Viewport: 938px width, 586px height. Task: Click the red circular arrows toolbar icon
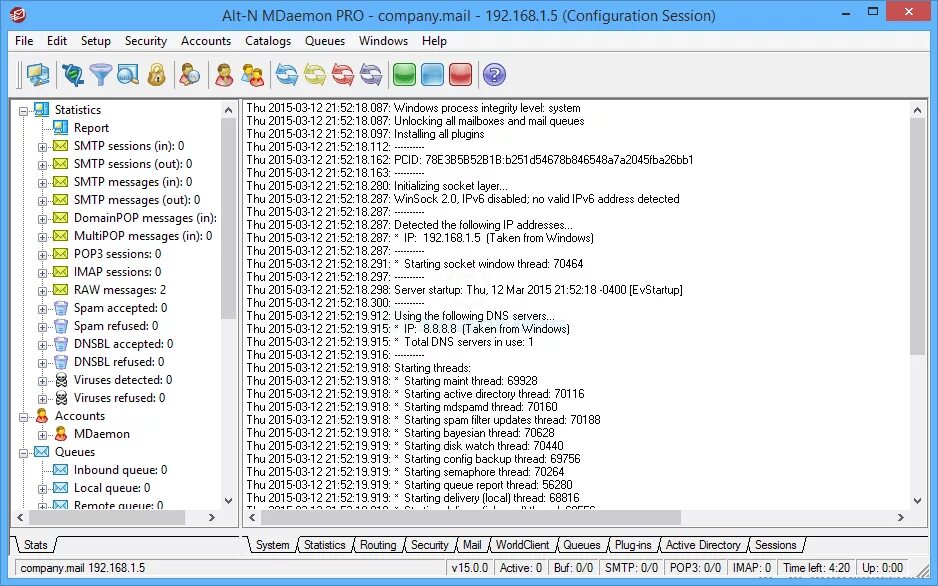pyautogui.click(x=343, y=75)
